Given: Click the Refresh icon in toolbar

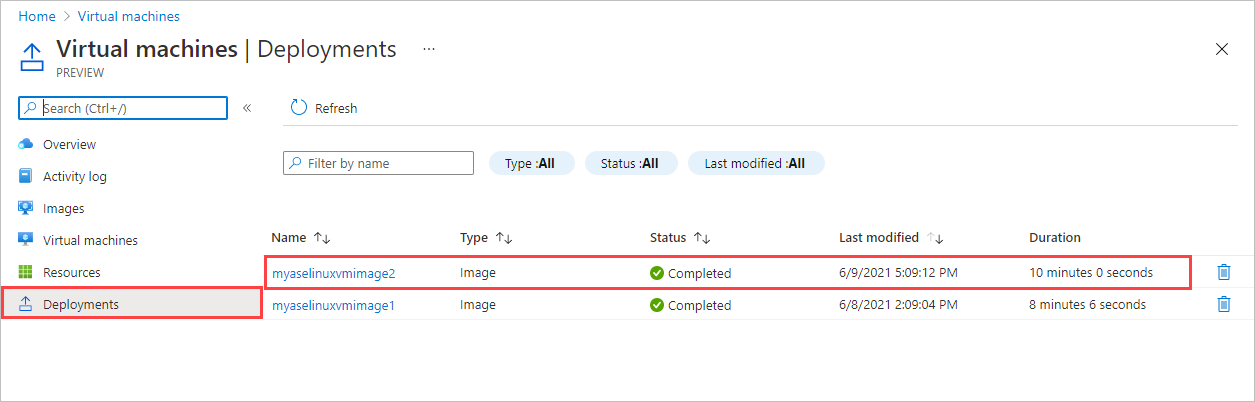Looking at the screenshot, I should [x=298, y=108].
